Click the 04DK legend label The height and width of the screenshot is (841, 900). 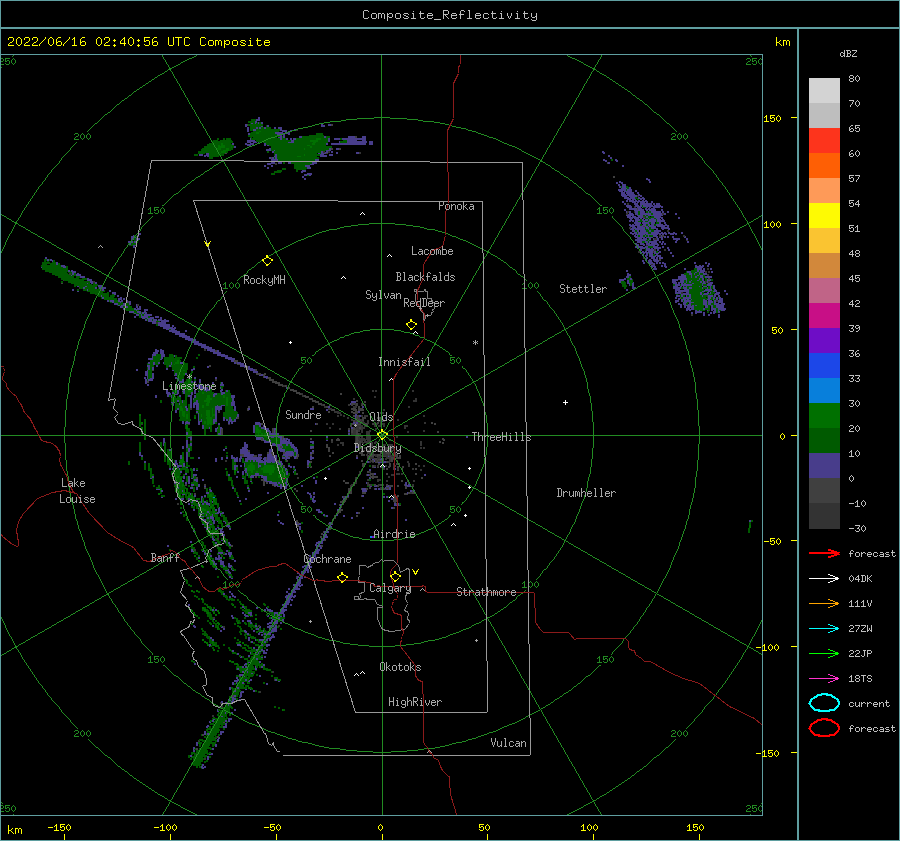[x=860, y=579]
